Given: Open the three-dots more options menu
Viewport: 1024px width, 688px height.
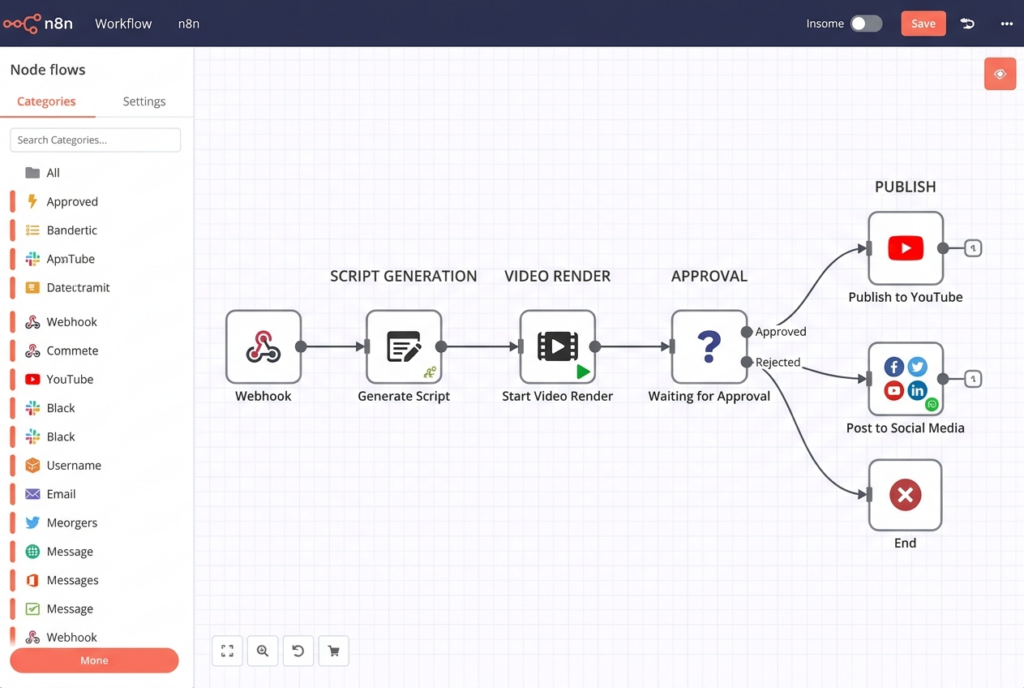Looking at the screenshot, I should [1006, 23].
